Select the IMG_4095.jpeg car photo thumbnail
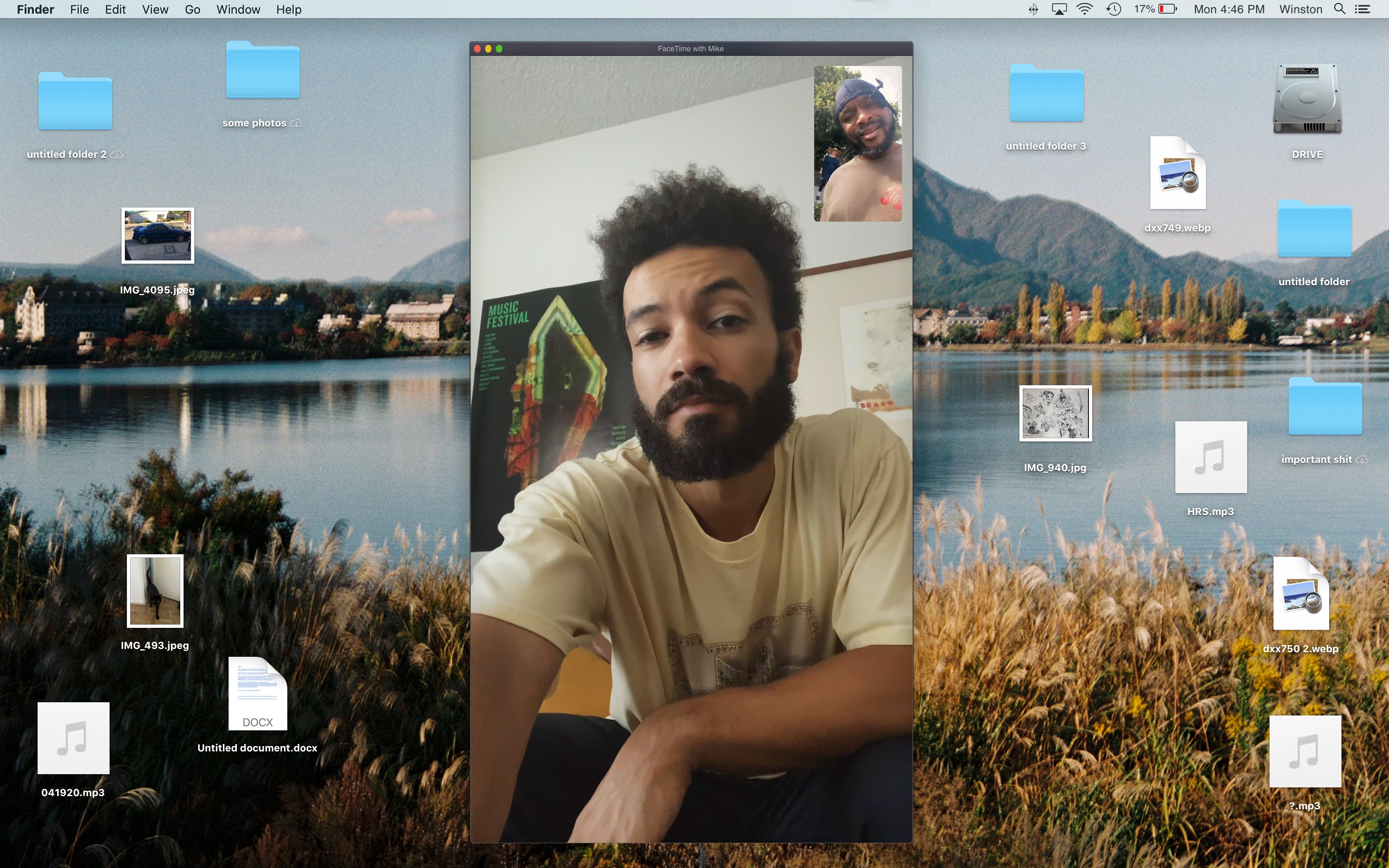The image size is (1389, 868). coord(158,235)
